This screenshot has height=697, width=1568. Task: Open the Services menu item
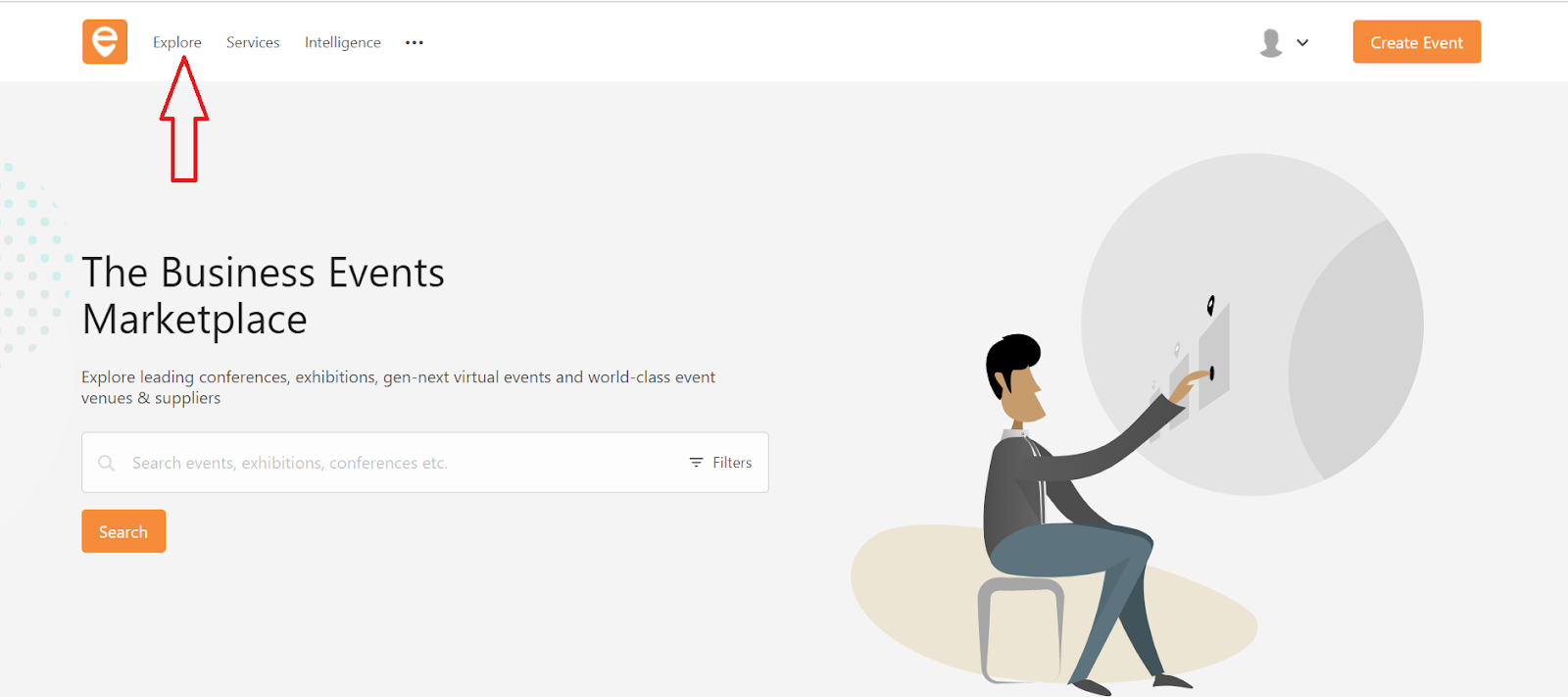pos(253,42)
